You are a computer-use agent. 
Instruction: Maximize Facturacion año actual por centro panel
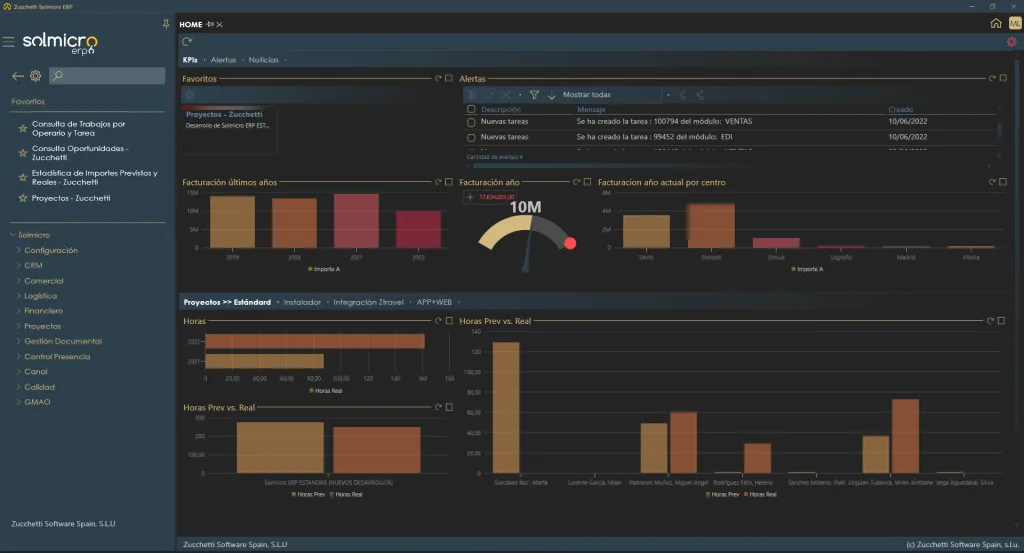point(1003,182)
